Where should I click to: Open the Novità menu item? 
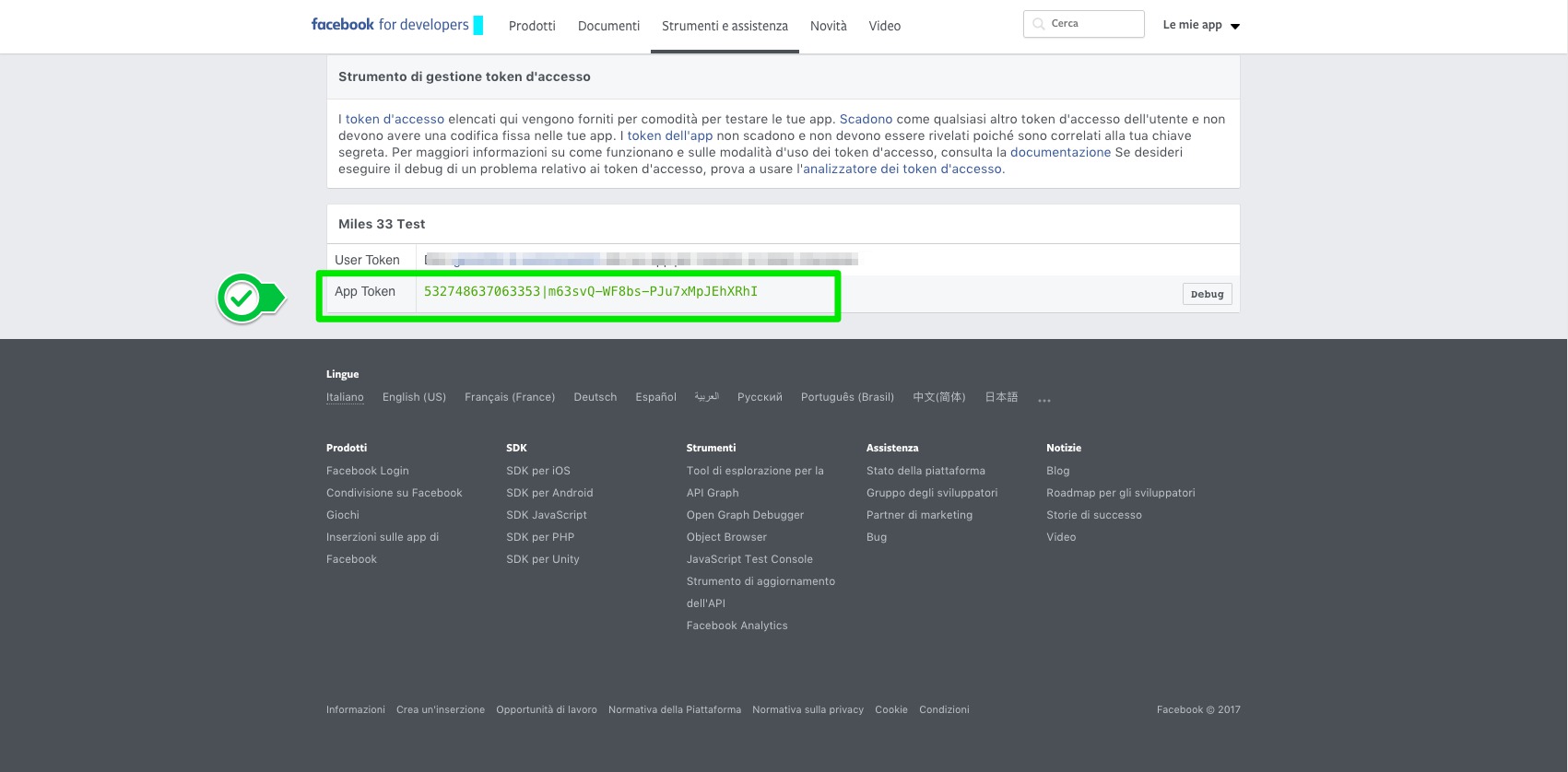828,26
